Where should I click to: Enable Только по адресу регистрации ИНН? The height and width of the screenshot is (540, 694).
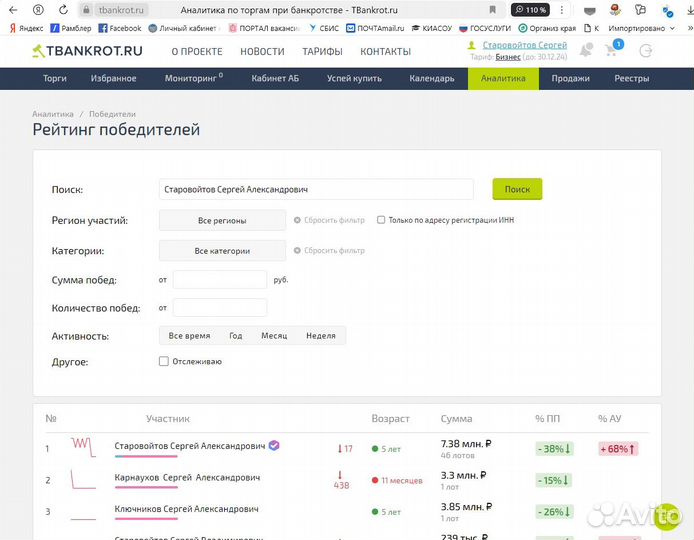[381, 220]
